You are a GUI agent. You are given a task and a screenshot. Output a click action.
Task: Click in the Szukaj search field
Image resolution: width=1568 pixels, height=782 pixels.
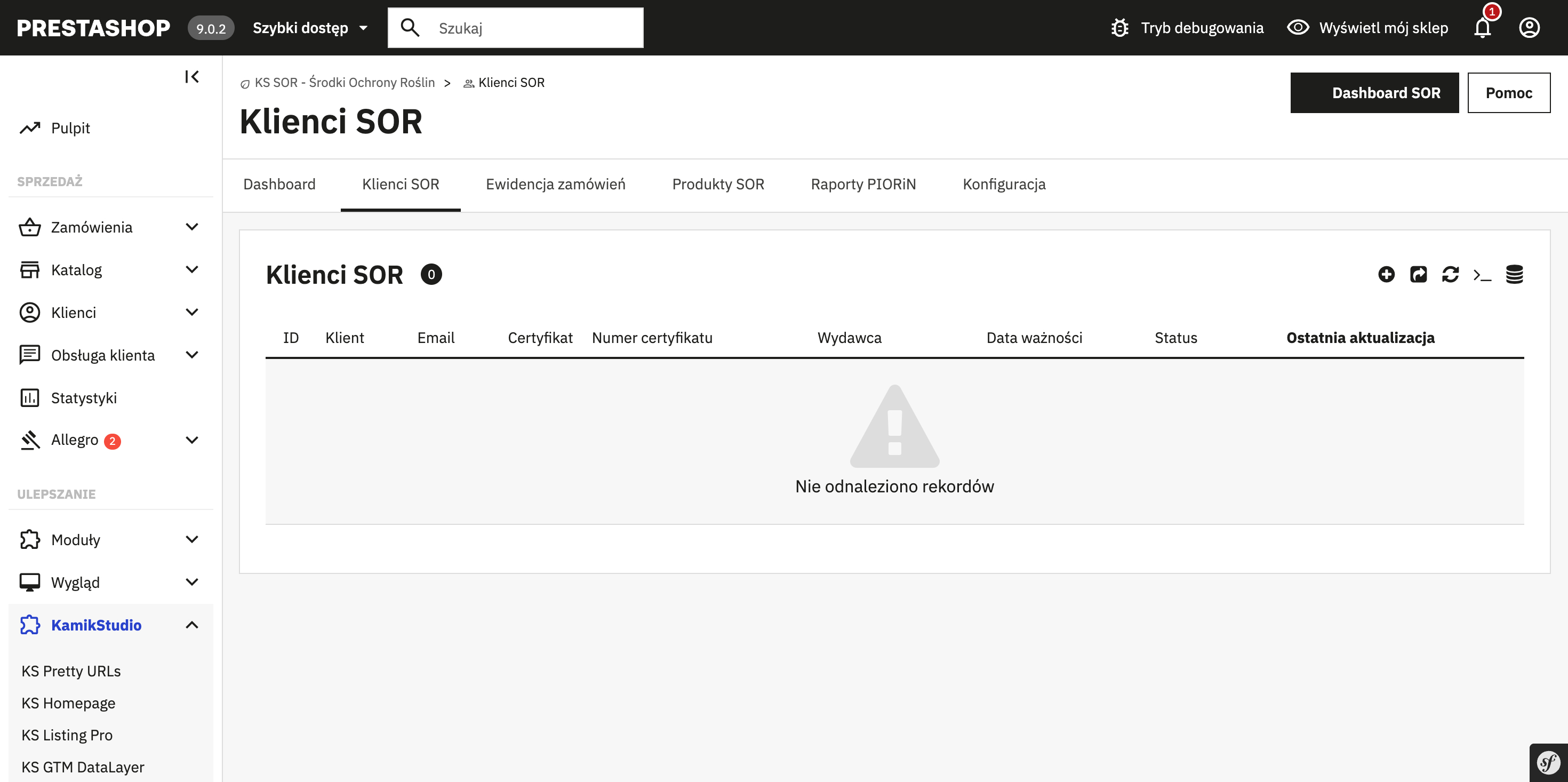coord(530,28)
